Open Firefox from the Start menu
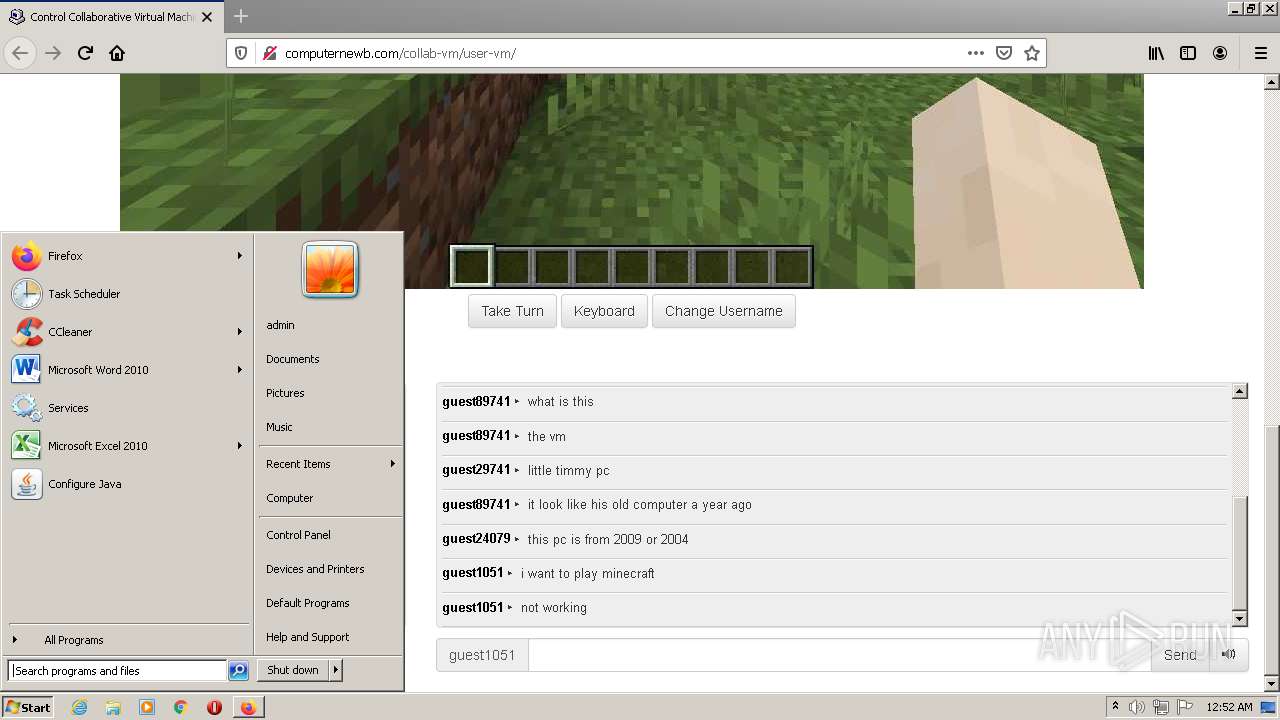Viewport: 1280px width, 720px height. click(126, 256)
